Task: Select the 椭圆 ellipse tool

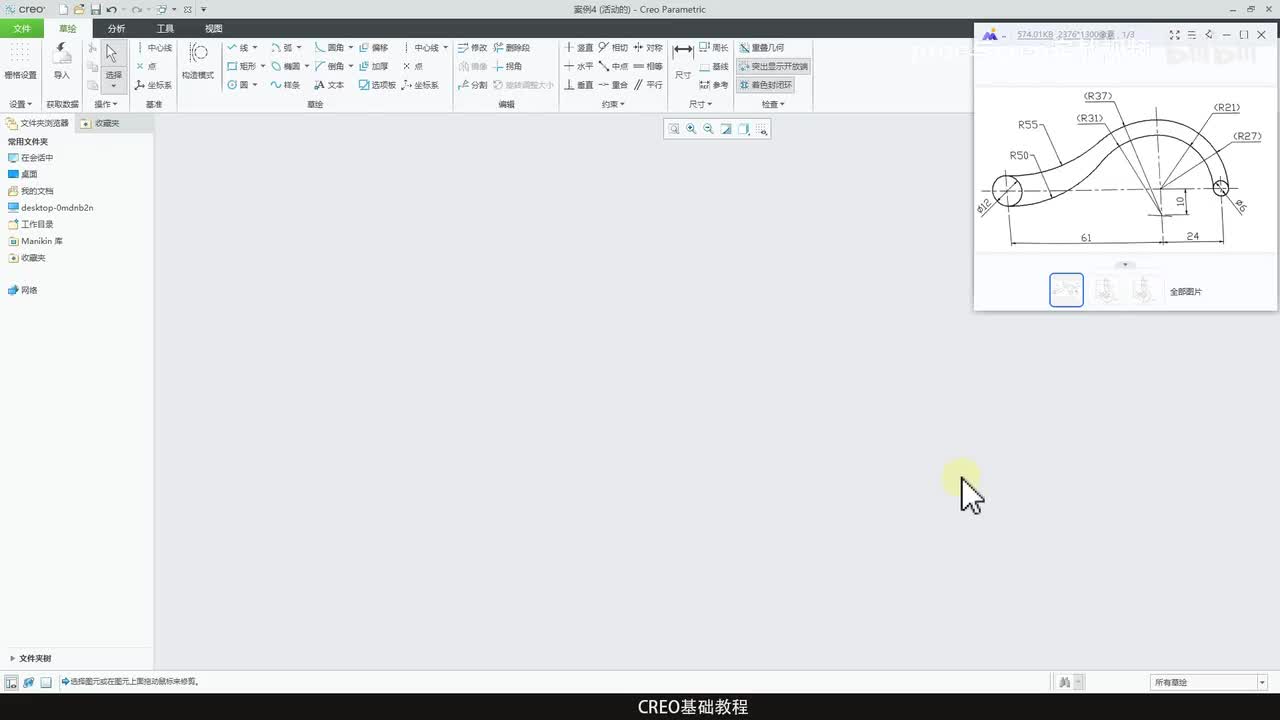Action: [285, 66]
